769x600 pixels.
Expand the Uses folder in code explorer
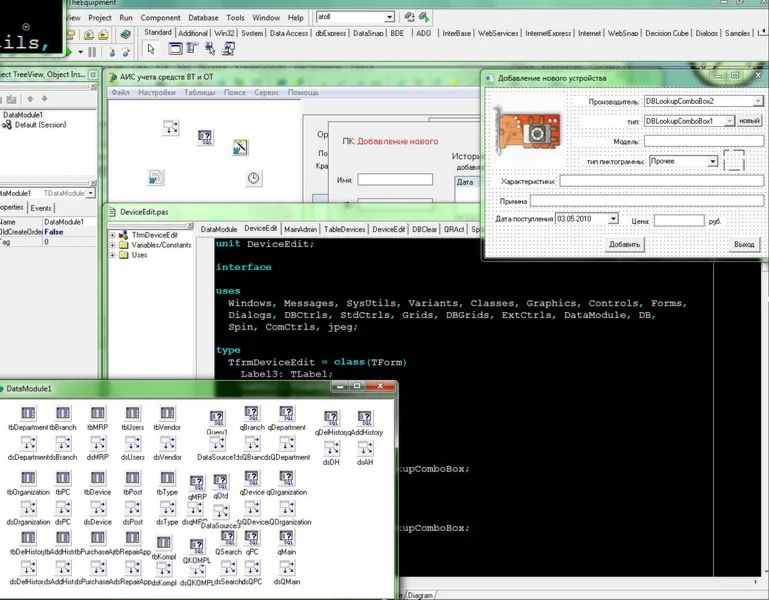tap(112, 255)
